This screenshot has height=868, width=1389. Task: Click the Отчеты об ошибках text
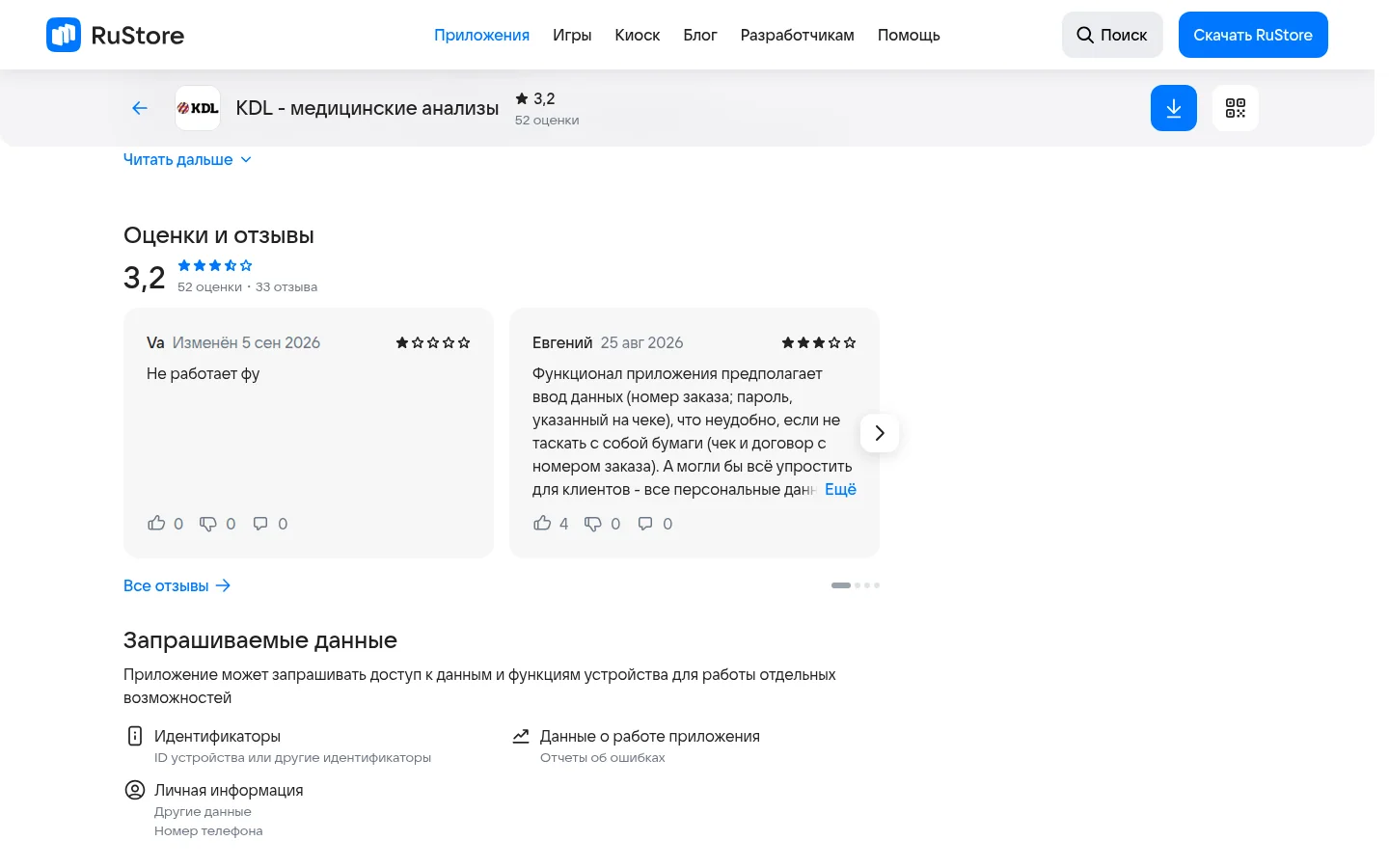[x=603, y=757]
